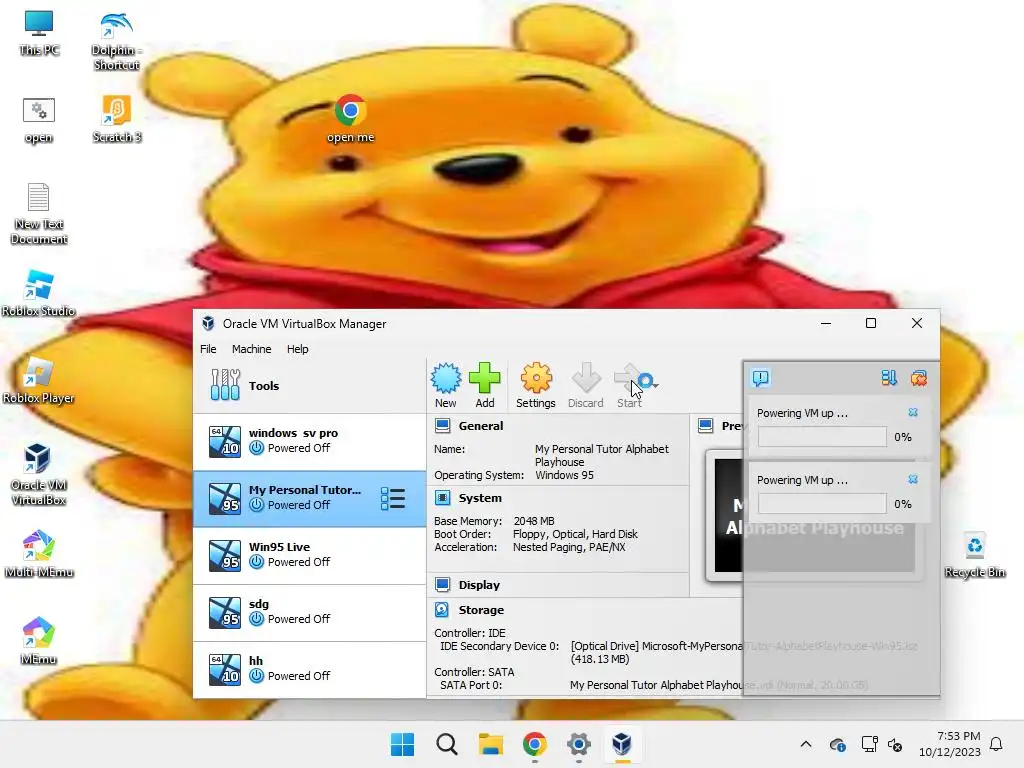Screen dimensions: 1024x768
Task: Click the Base Memory 2048 MB value
Action: [x=534, y=521]
